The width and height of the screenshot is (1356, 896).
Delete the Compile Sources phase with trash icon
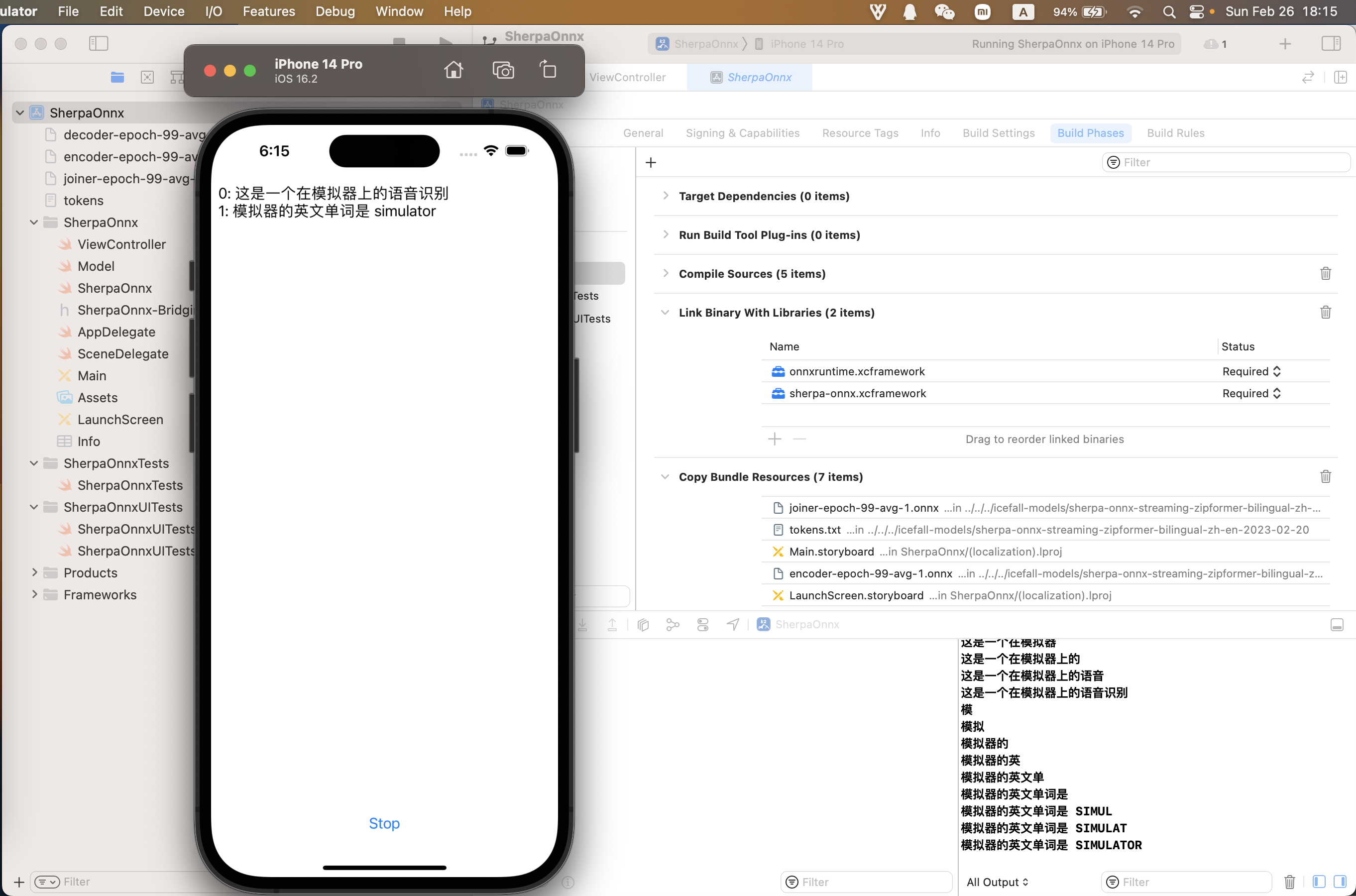click(x=1325, y=274)
